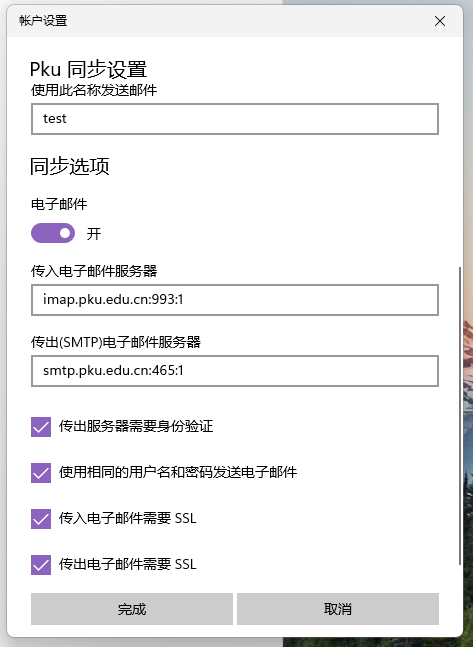Image resolution: width=473 pixels, height=647 pixels.
Task: Click the 帐户设置 title bar text
Action: (43, 21)
